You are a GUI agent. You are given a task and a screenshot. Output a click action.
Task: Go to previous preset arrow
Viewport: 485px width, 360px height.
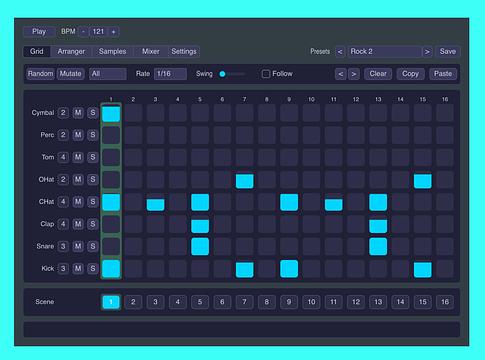[x=340, y=52]
